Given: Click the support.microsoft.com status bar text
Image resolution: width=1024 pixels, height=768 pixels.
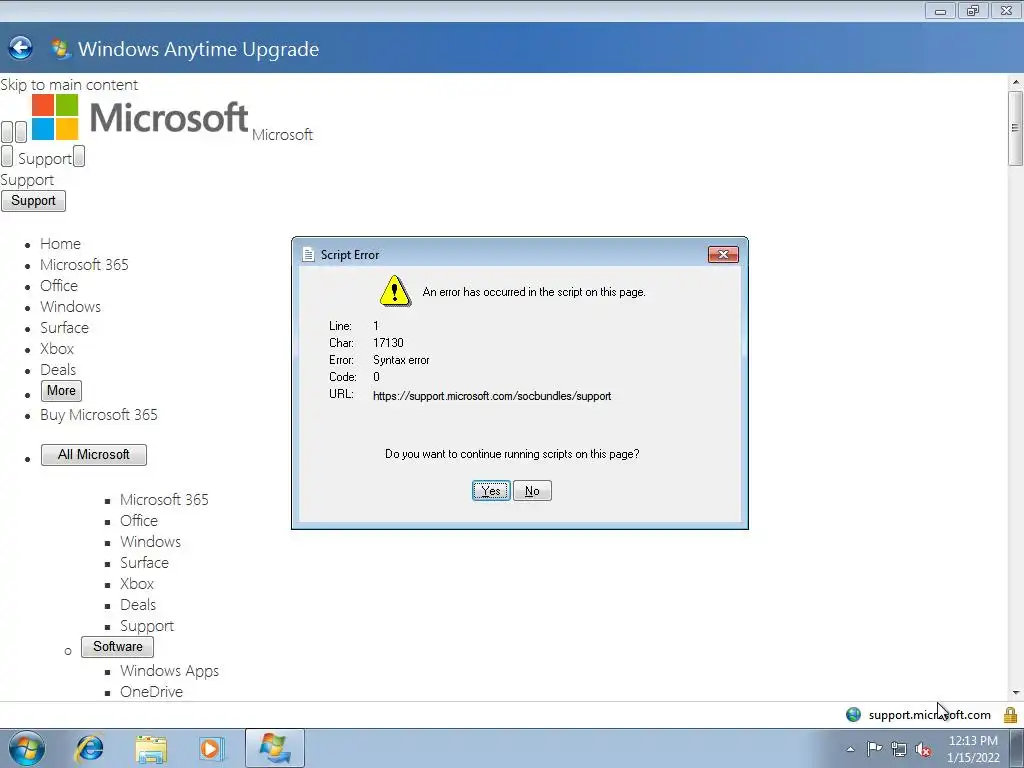Looking at the screenshot, I should coord(929,715).
